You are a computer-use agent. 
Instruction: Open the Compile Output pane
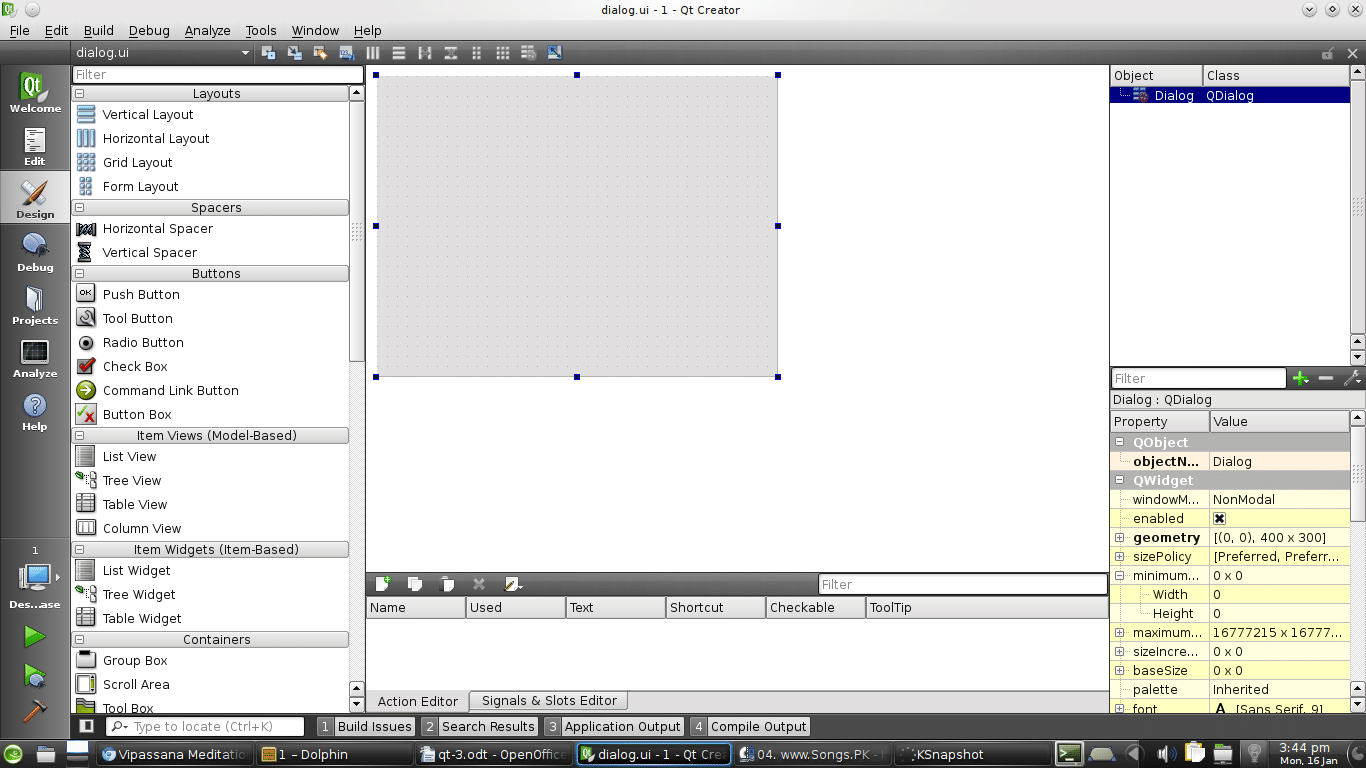coord(749,727)
